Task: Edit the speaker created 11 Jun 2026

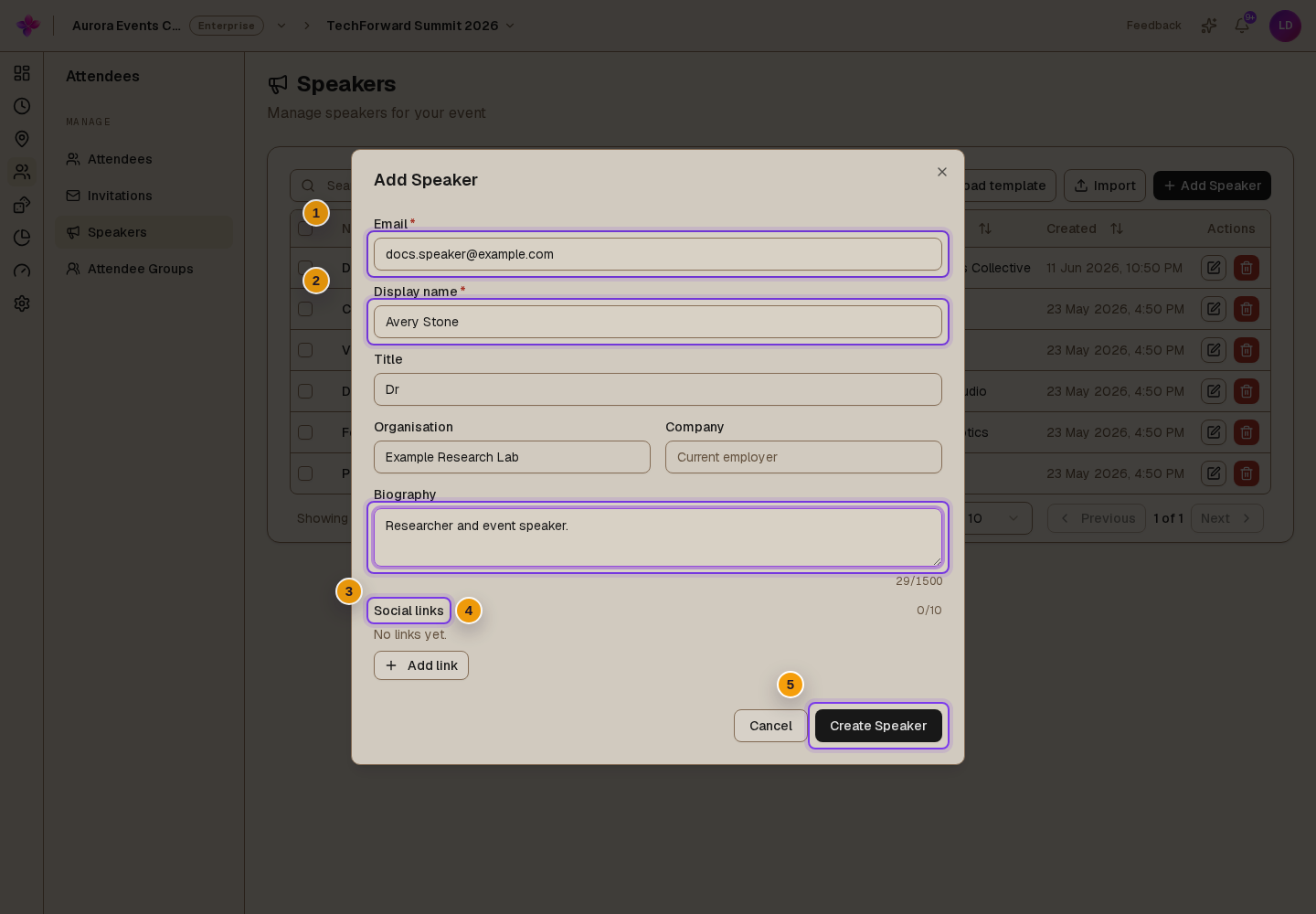Action: (1214, 268)
